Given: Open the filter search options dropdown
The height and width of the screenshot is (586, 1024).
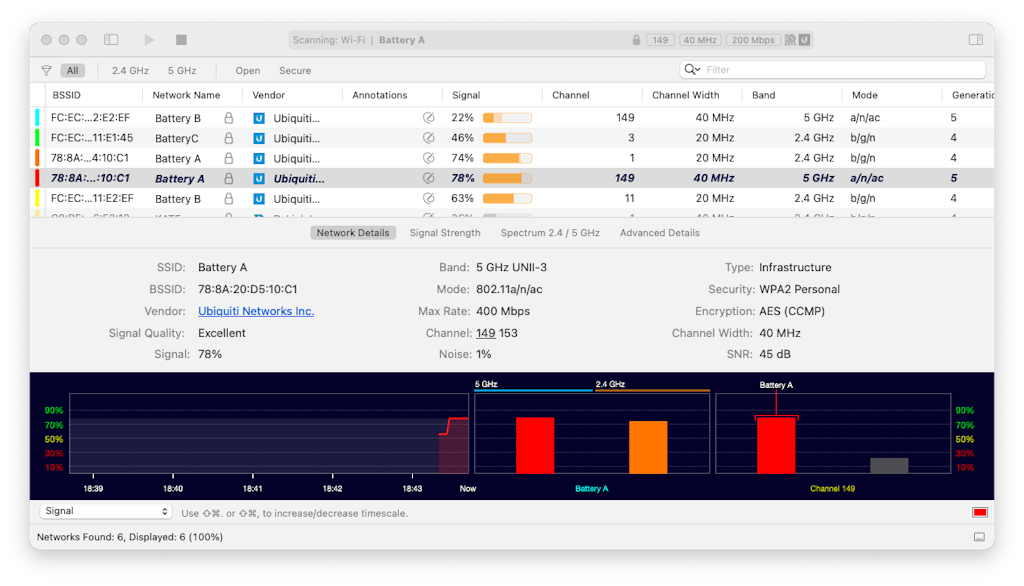Looking at the screenshot, I should [692, 70].
